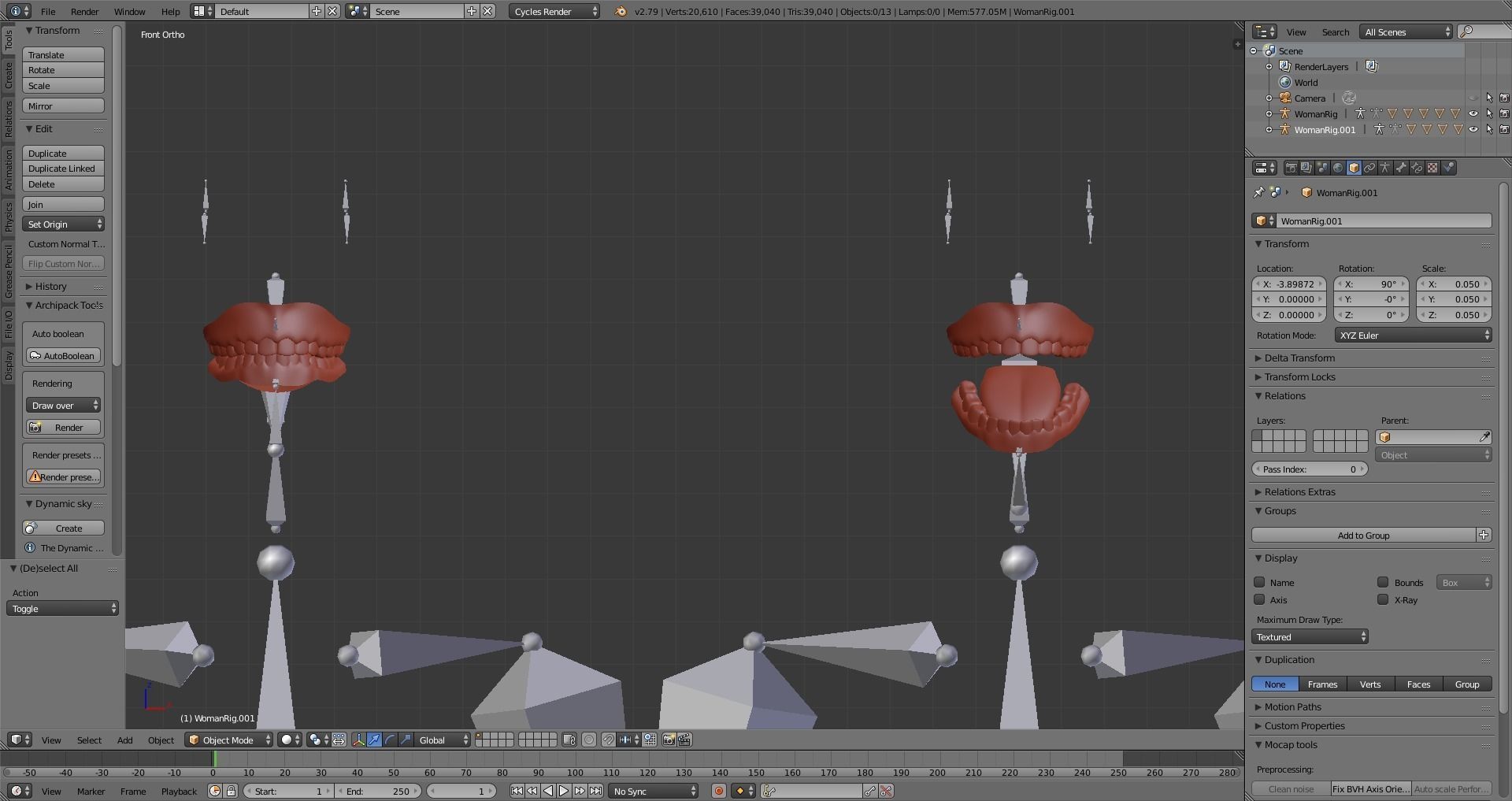Image resolution: width=1512 pixels, height=801 pixels.
Task: Click the OpenGL render active viewport icon
Action: pyautogui.click(x=669, y=740)
